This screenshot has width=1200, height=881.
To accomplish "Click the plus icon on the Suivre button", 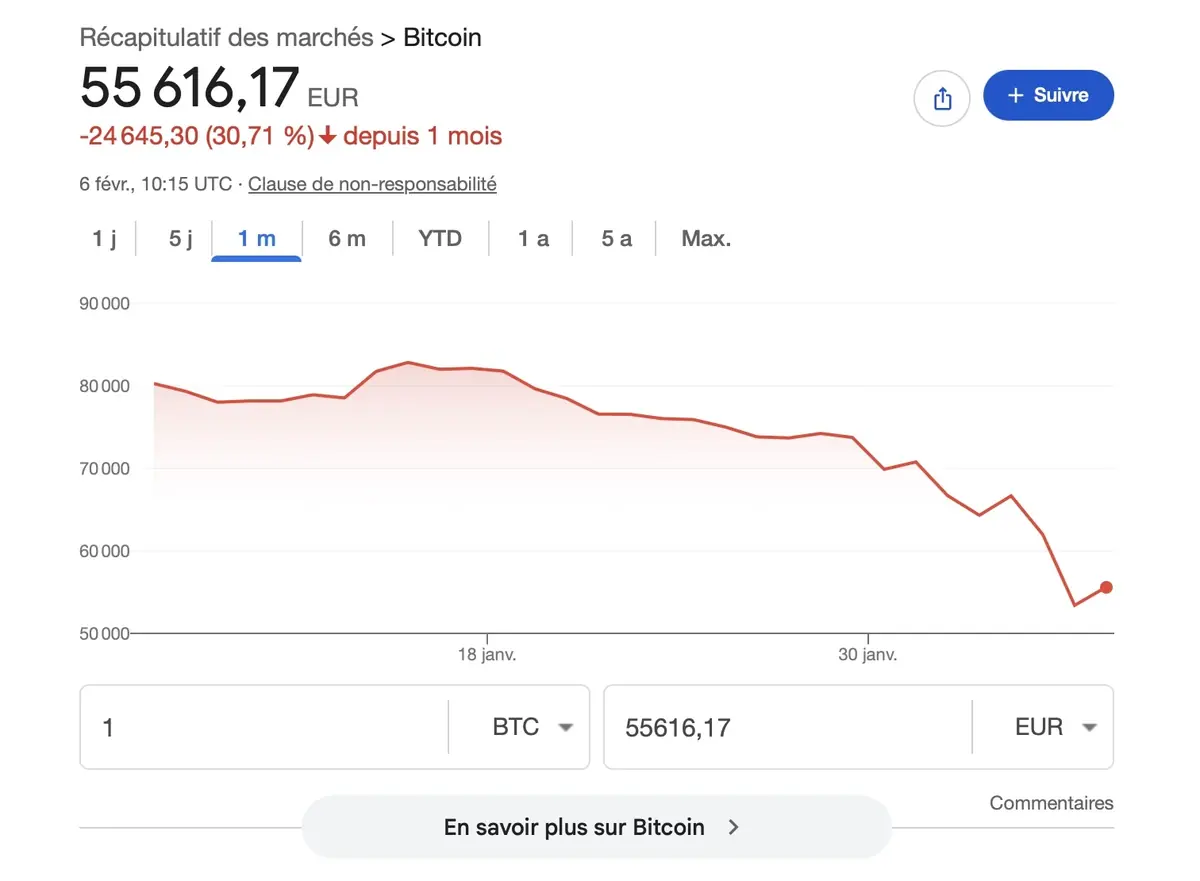I will [1013, 95].
